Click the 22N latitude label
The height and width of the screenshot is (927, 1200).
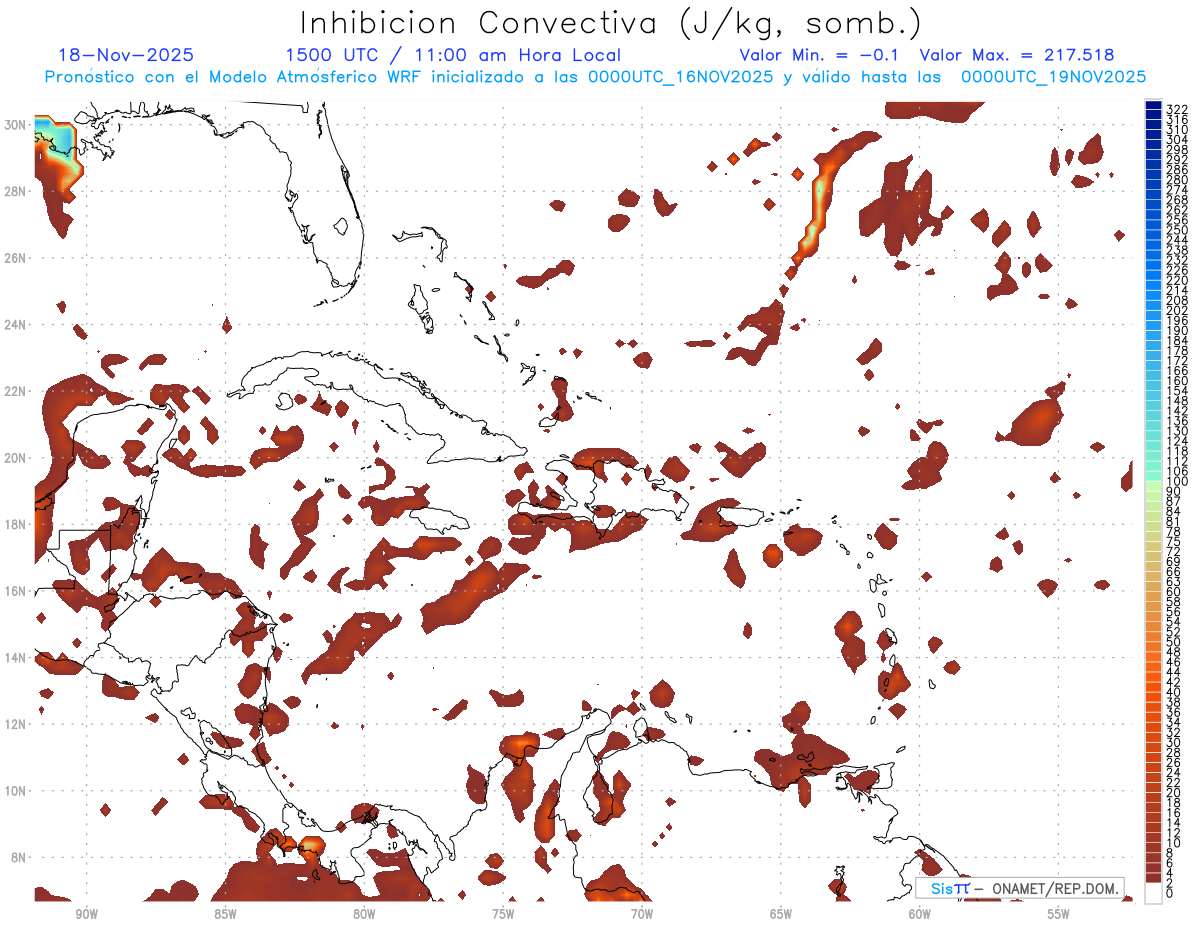click(17, 391)
